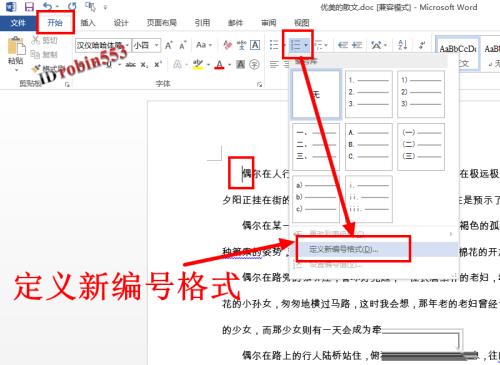Switch to the 页面布局 Page Layout tab

click(162, 23)
